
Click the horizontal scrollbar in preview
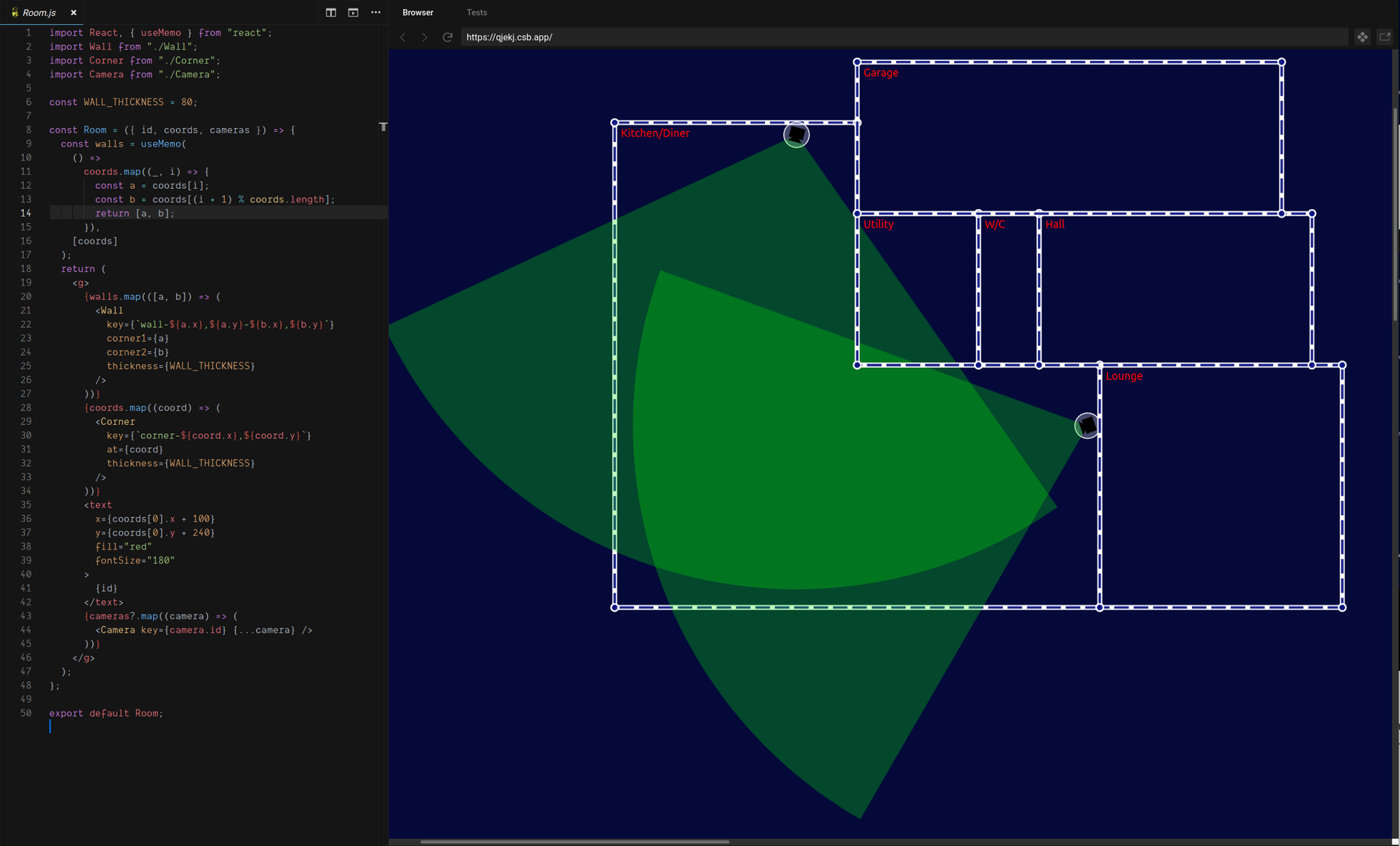tap(574, 842)
